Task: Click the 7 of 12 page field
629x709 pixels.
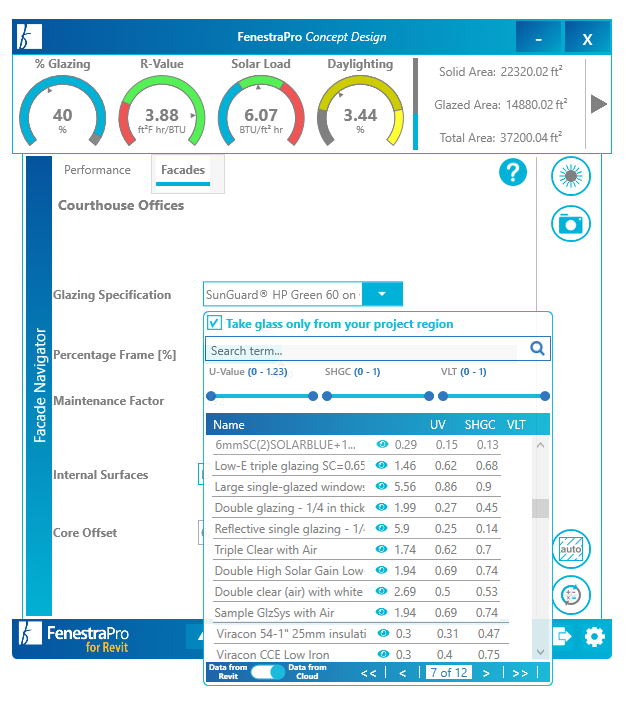Action: click(x=449, y=672)
